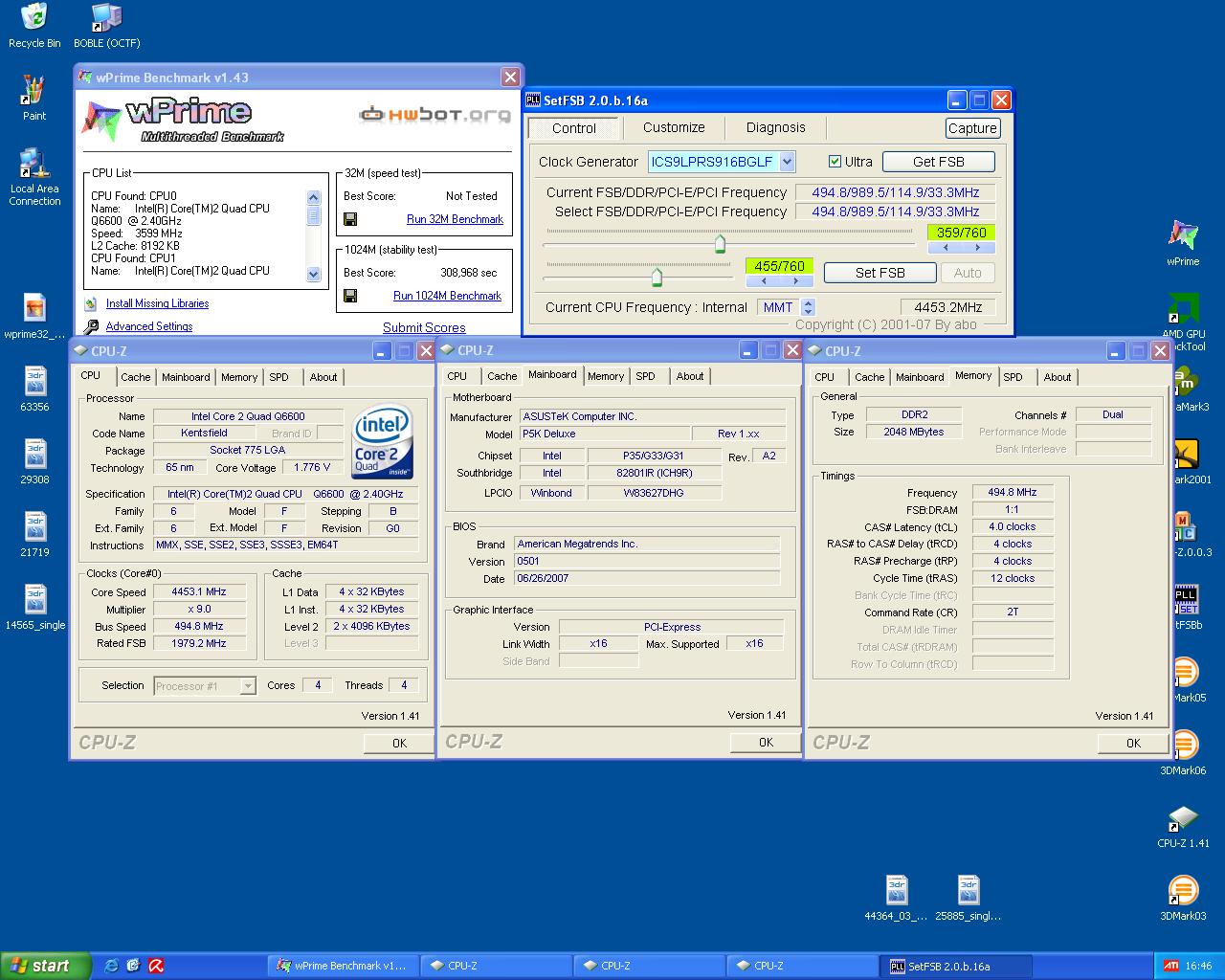
Task: Launch the wPrime desktop shortcut
Action: (x=1183, y=243)
